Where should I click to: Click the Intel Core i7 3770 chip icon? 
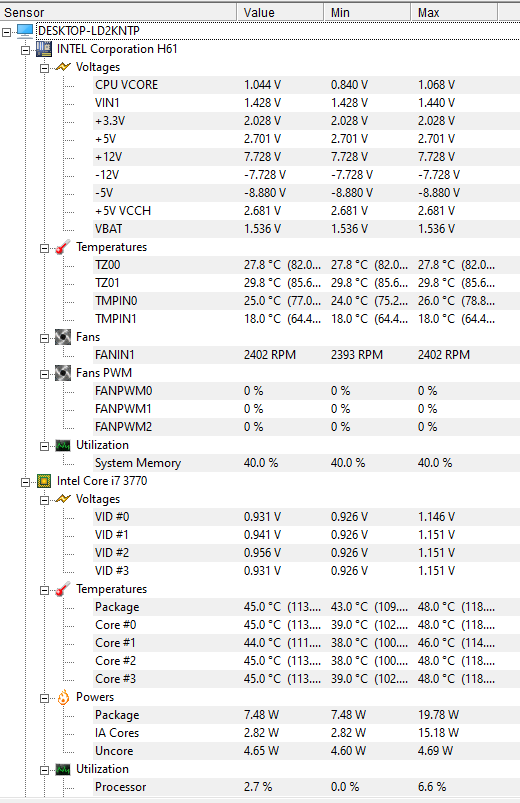click(x=44, y=481)
